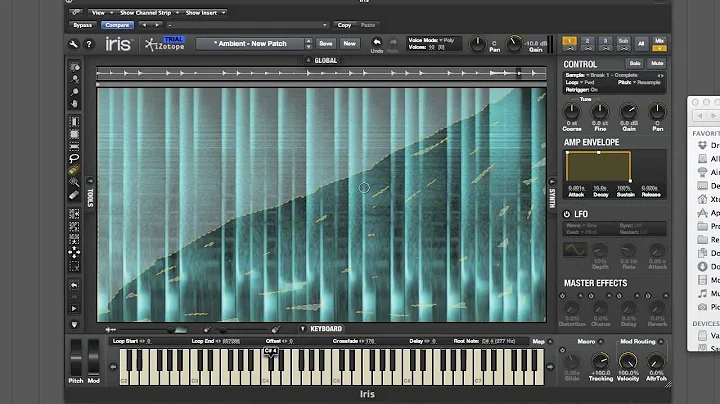
Task: Click the undo arrow in the tools column
Action: point(74,286)
